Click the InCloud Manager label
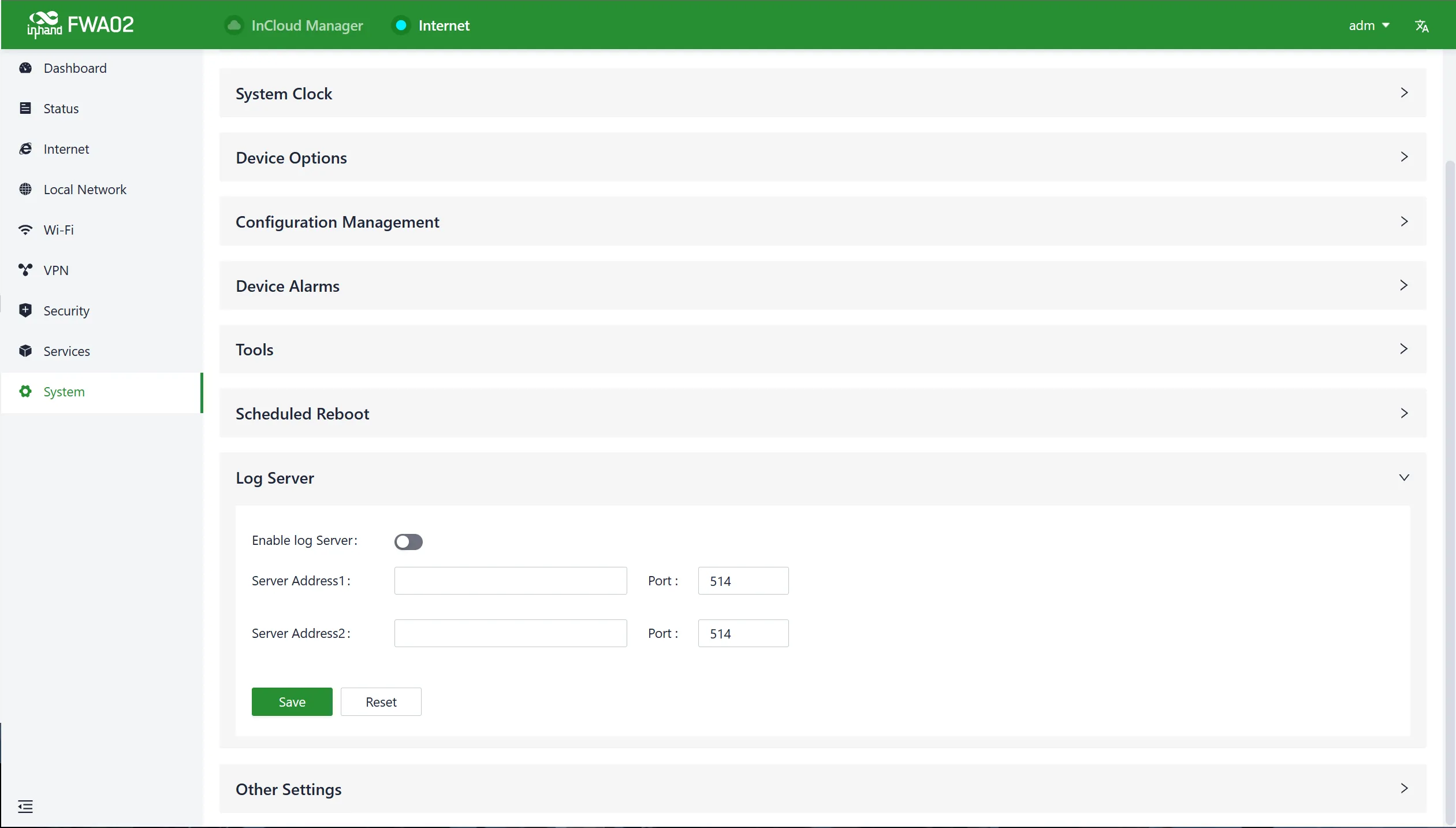Screen dimensions: 1456x828 coord(307,25)
